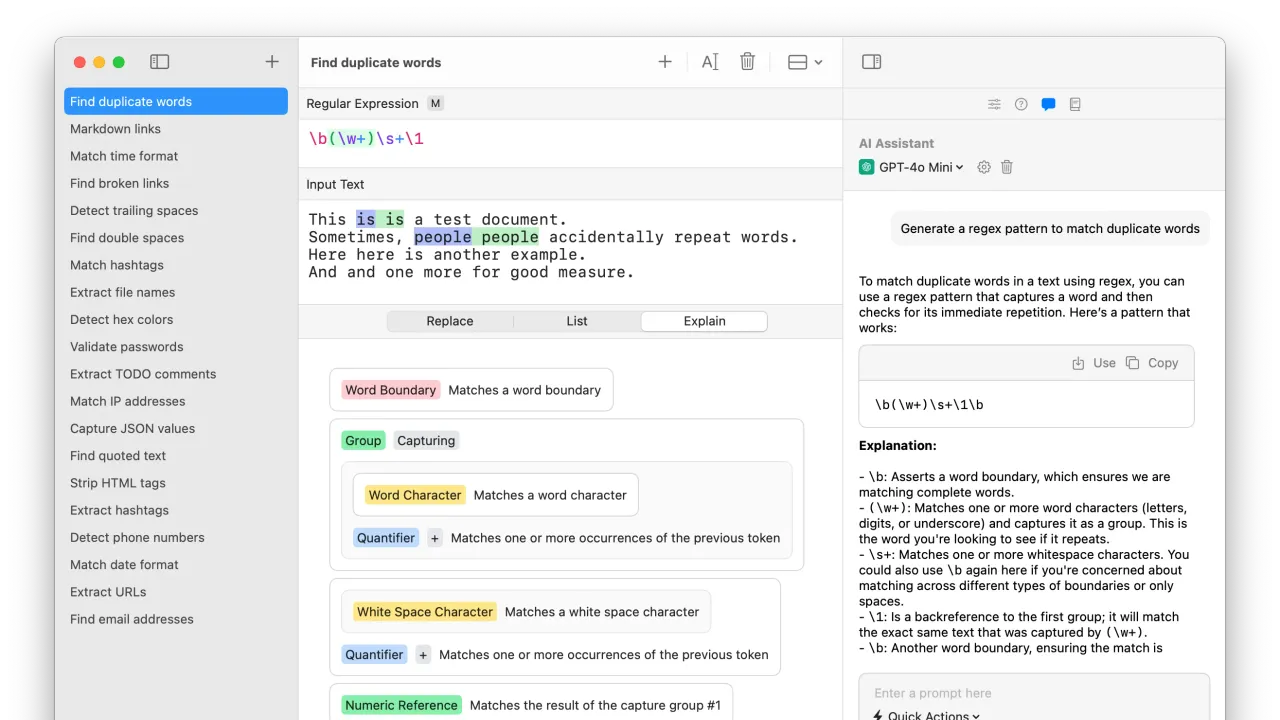The image size is (1280, 720).
Task: Open AI Assistant settings gear
Action: pos(984,167)
